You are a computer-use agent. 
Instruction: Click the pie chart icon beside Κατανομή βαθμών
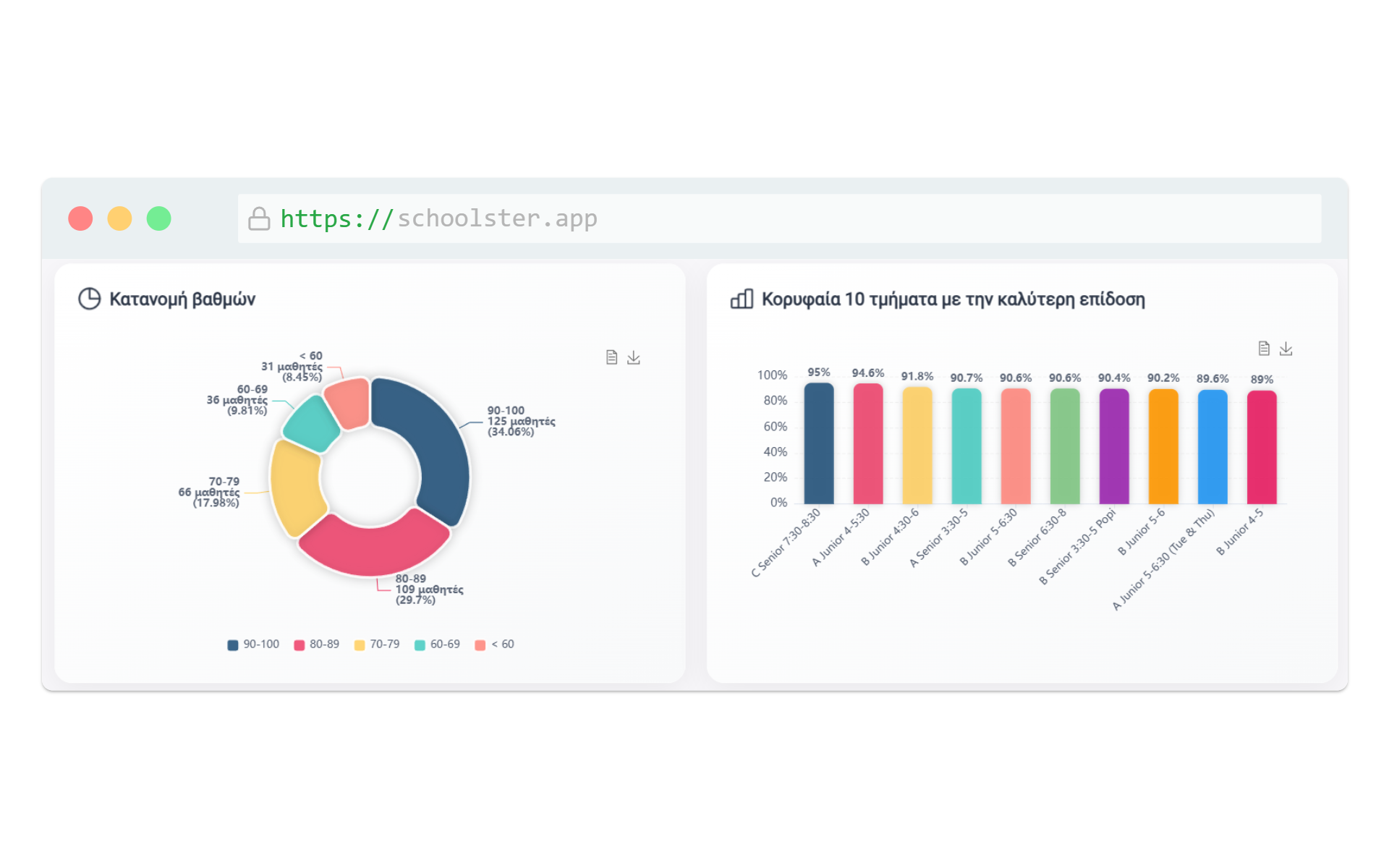click(x=89, y=299)
